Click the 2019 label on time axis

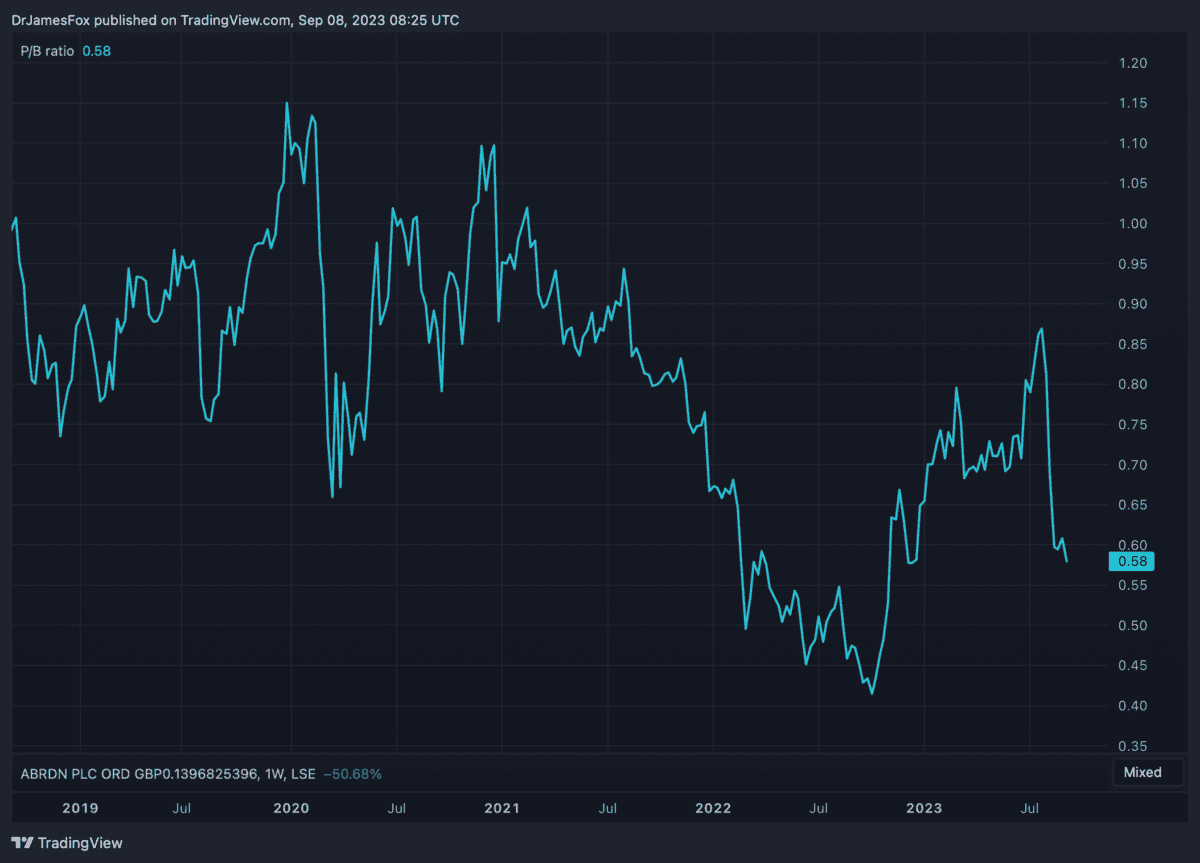click(80, 808)
